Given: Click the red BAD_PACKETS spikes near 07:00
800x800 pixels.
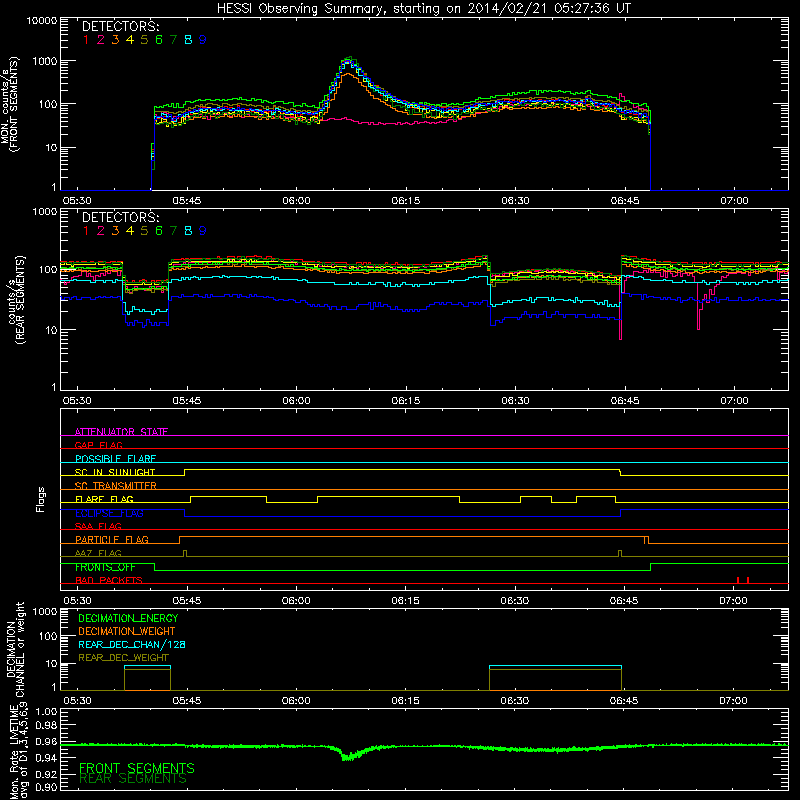Looking at the screenshot, I should coord(743,580).
